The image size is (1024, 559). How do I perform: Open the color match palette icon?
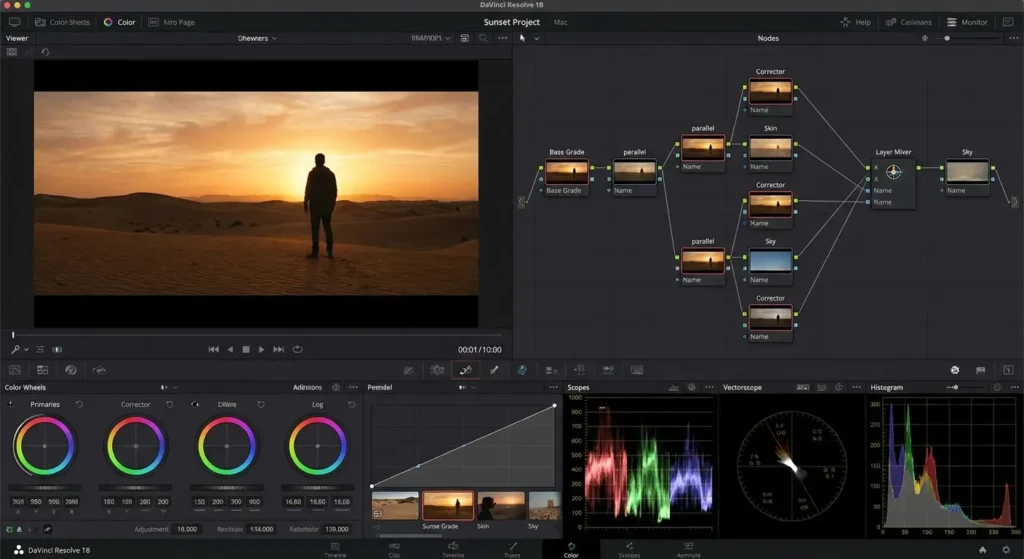click(x=42, y=370)
